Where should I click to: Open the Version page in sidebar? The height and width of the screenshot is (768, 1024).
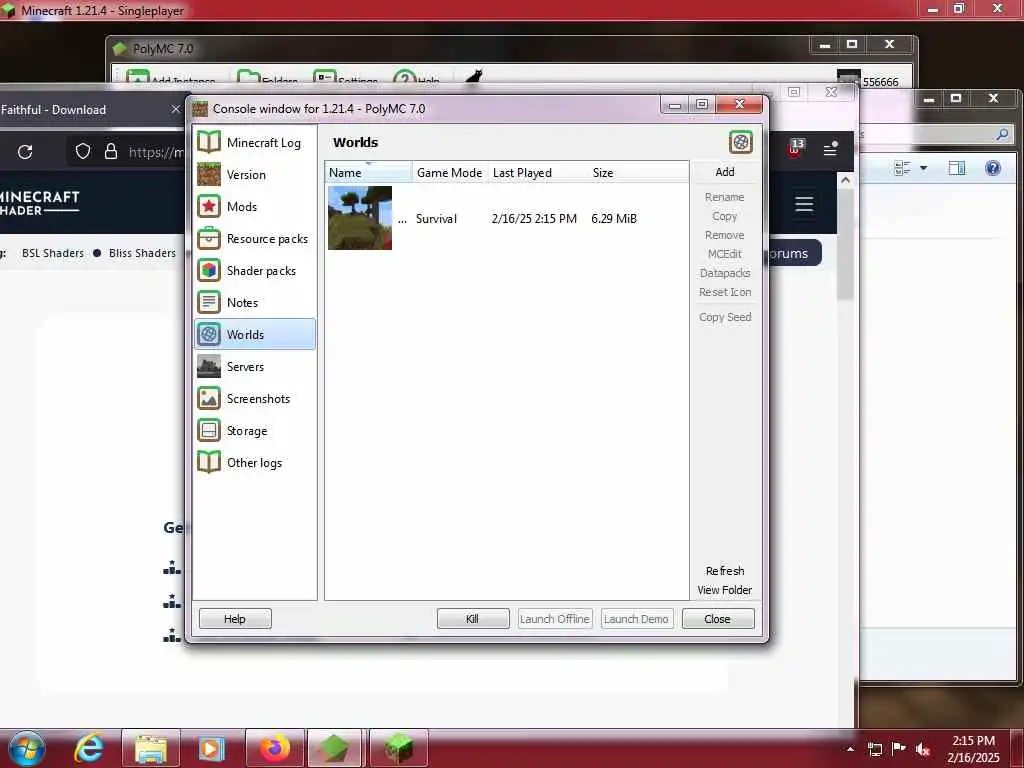(x=255, y=174)
